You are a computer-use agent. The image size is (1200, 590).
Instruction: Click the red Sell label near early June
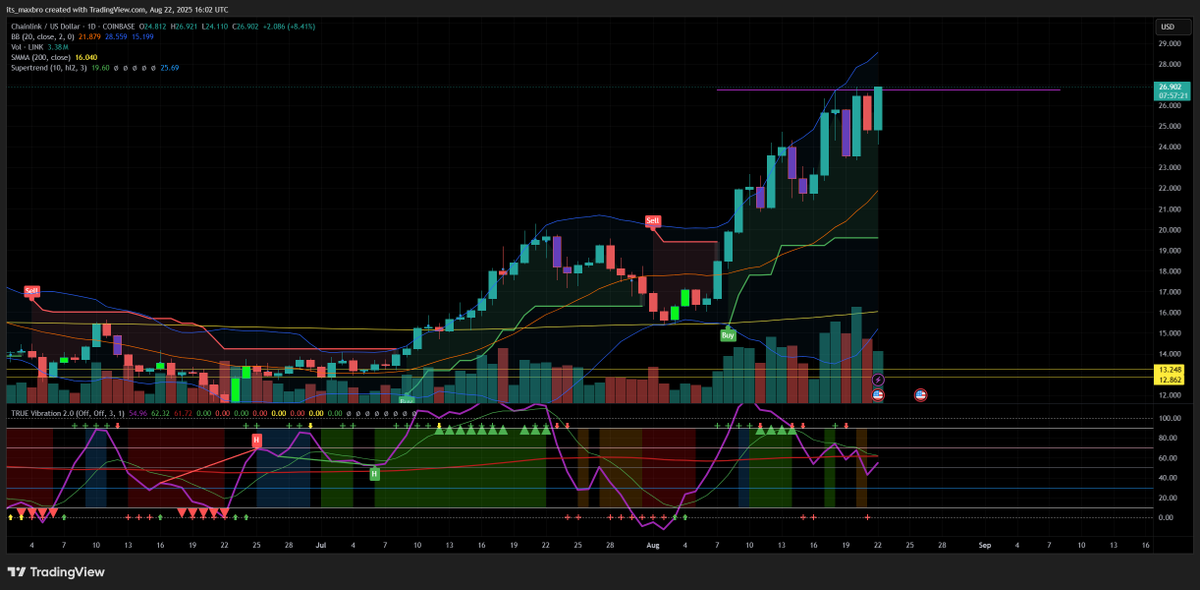tap(32, 290)
